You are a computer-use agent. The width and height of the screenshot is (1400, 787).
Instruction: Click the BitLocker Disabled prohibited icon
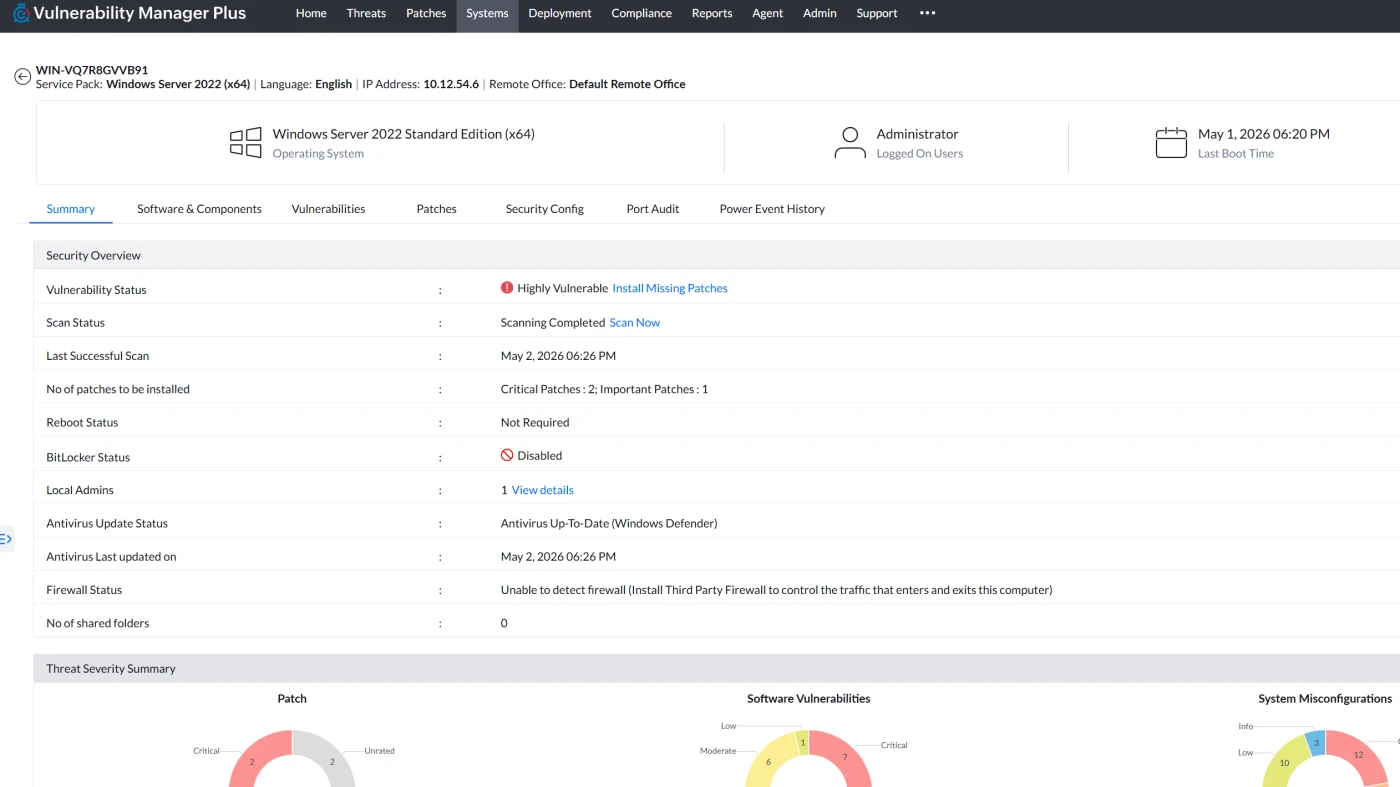pos(507,455)
